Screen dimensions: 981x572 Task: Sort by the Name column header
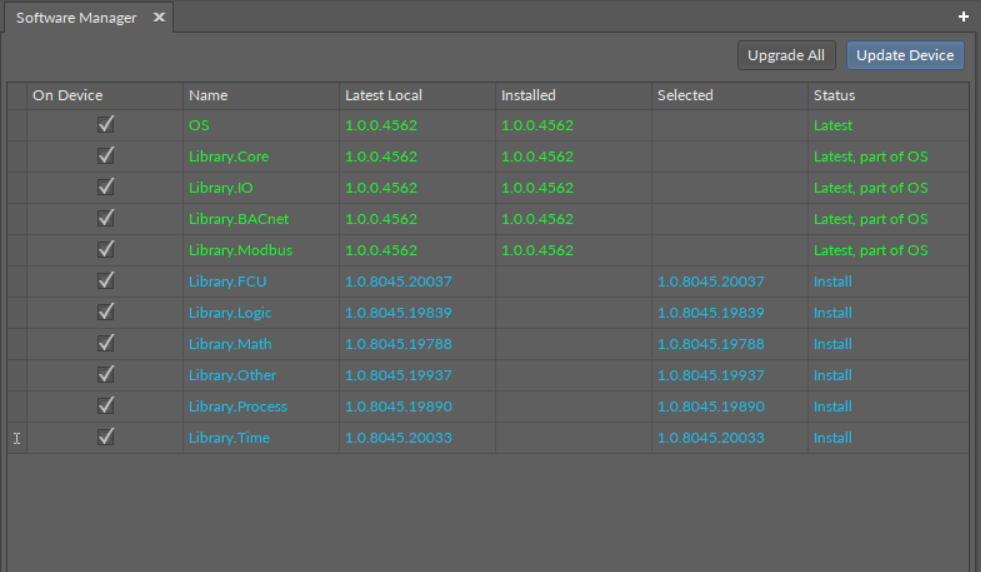click(x=208, y=96)
